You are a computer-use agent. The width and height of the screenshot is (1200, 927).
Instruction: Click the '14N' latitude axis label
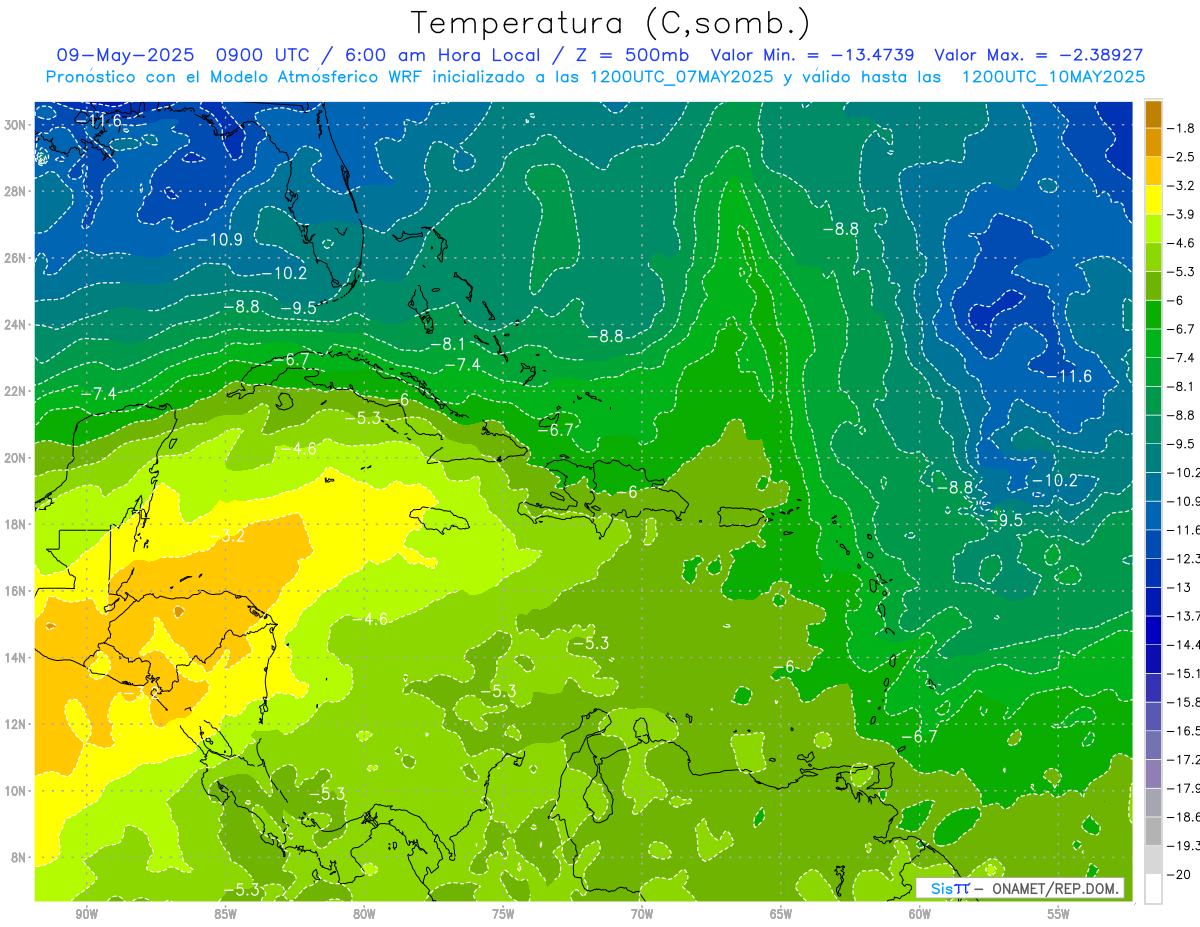coord(15,658)
